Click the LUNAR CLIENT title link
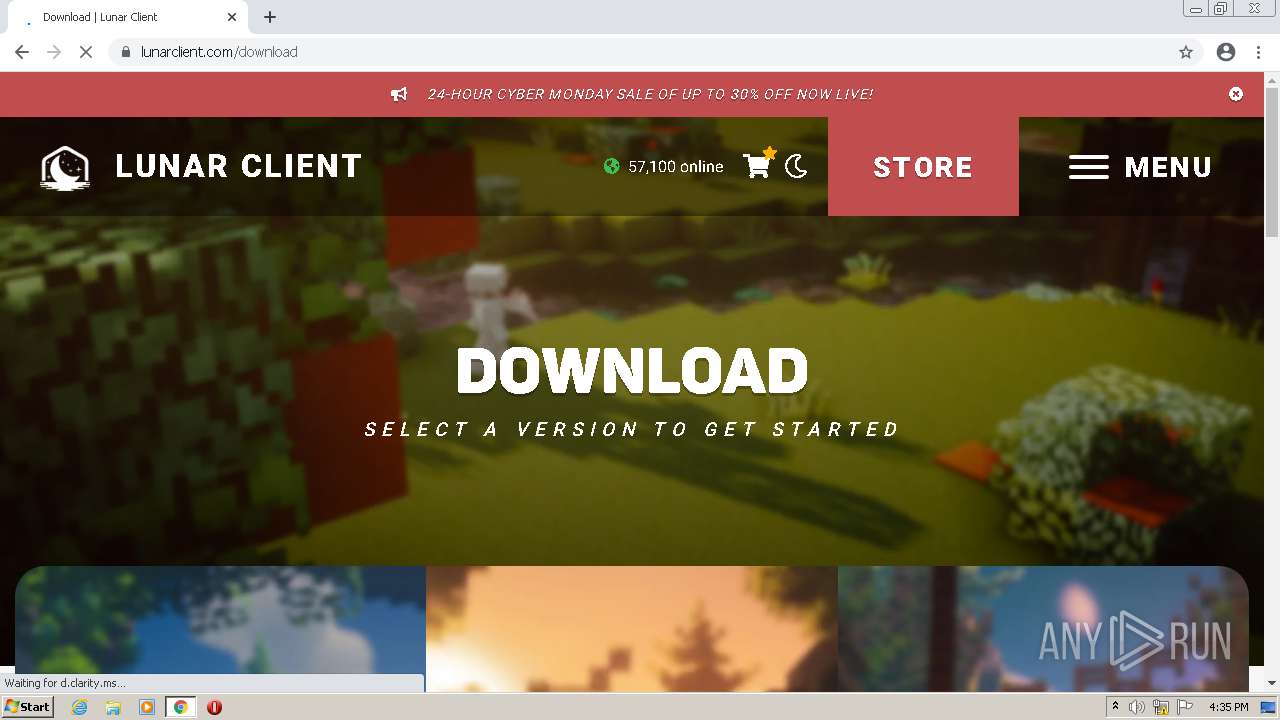This screenshot has width=1280, height=720. point(239,166)
